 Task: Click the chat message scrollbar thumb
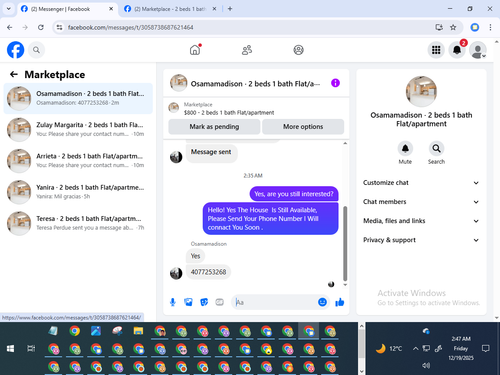[345, 243]
